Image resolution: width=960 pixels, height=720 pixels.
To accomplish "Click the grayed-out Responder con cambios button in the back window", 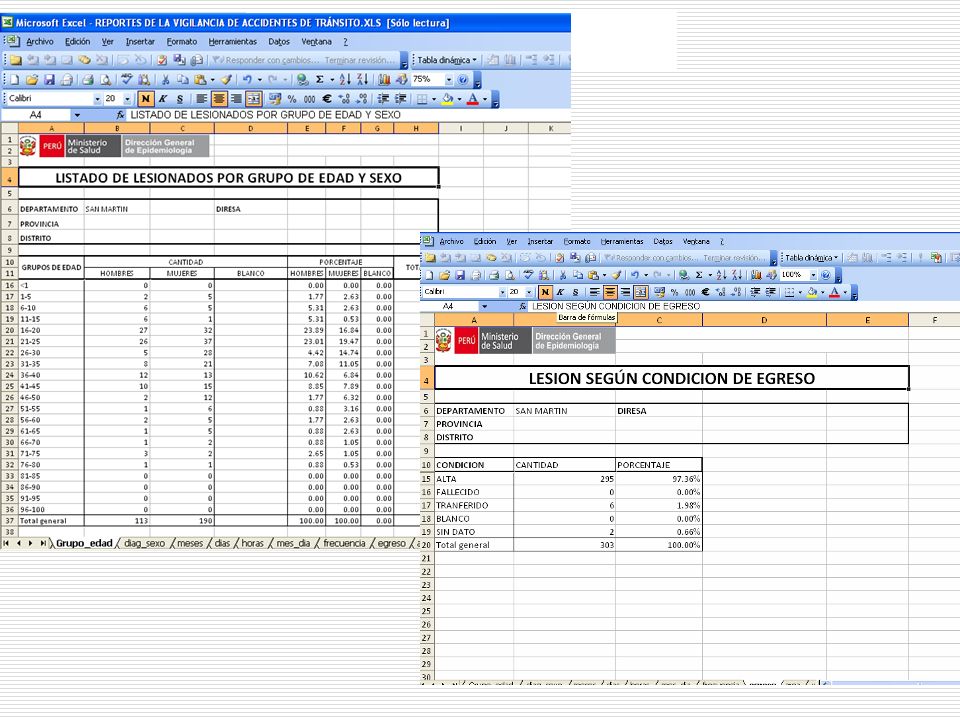I will tap(266, 60).
